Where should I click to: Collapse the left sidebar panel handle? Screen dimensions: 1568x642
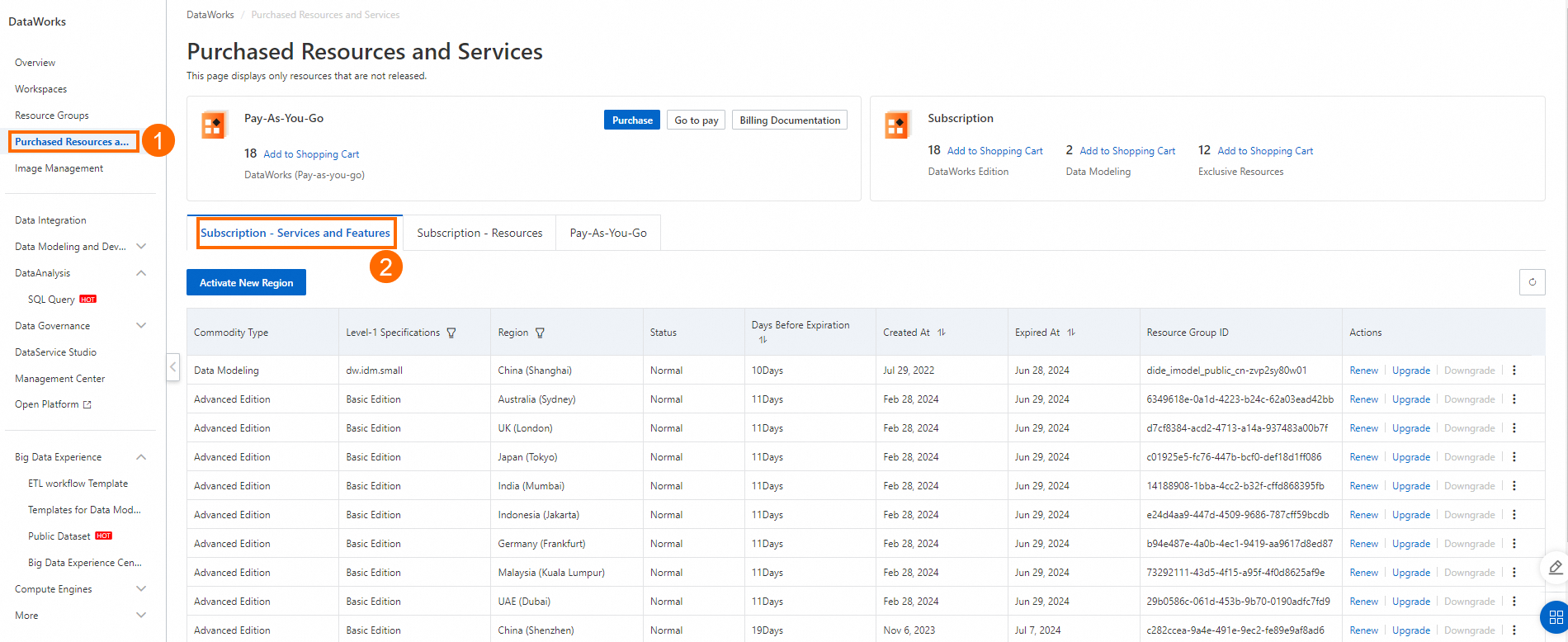[172, 366]
